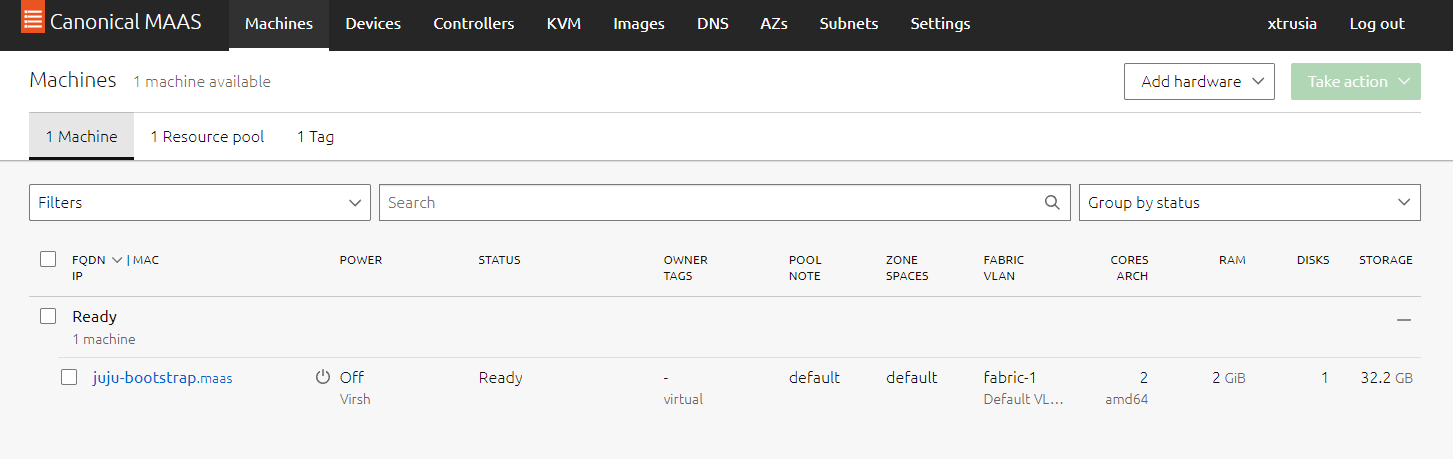Sort by MAC column header
Viewport: 1453px width, 459px height.
point(146,260)
